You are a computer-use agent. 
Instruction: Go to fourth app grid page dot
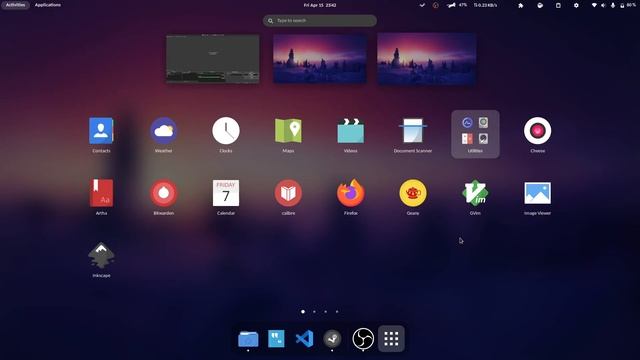(x=337, y=311)
